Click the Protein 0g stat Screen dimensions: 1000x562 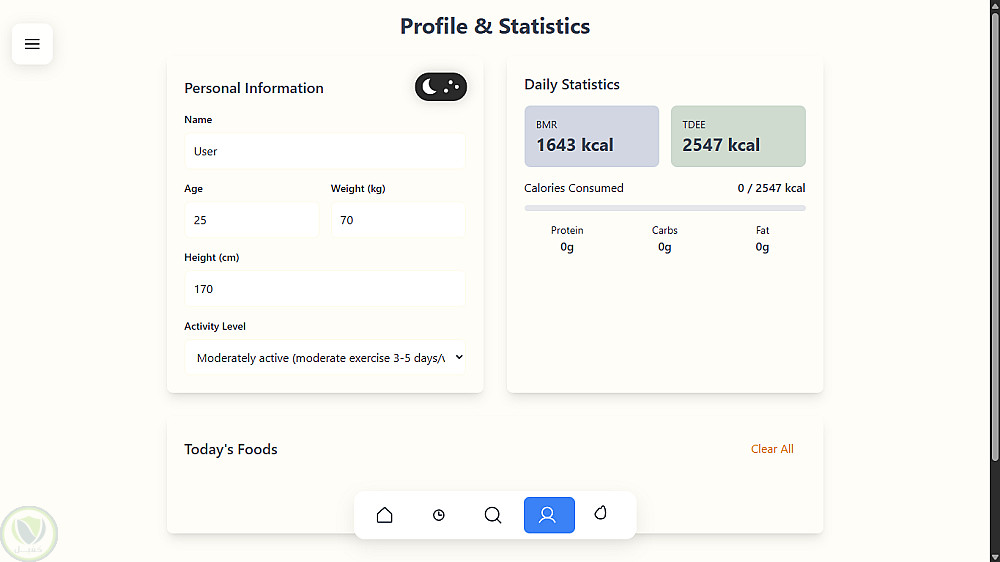click(x=567, y=239)
